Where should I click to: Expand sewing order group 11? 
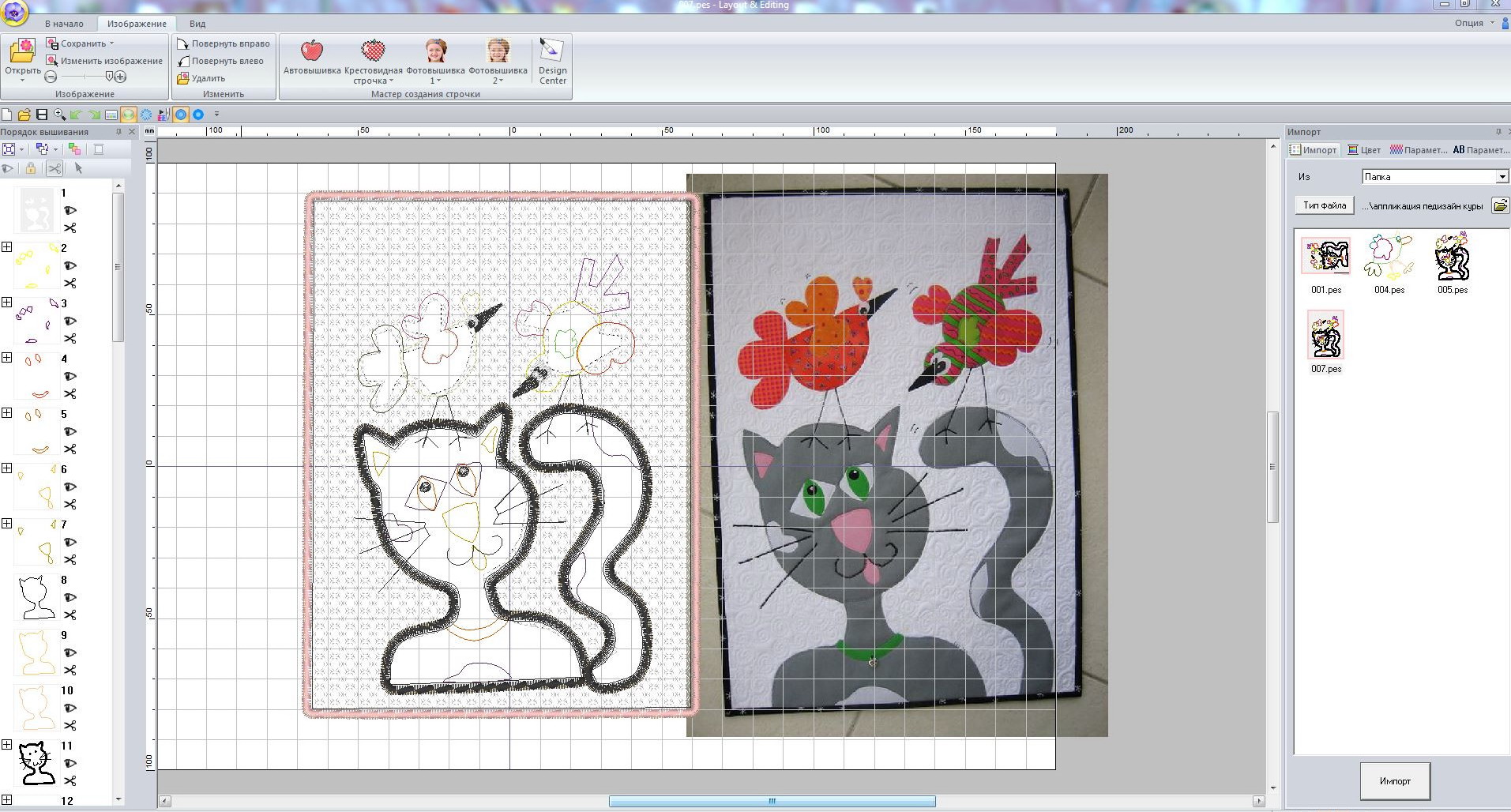6,745
